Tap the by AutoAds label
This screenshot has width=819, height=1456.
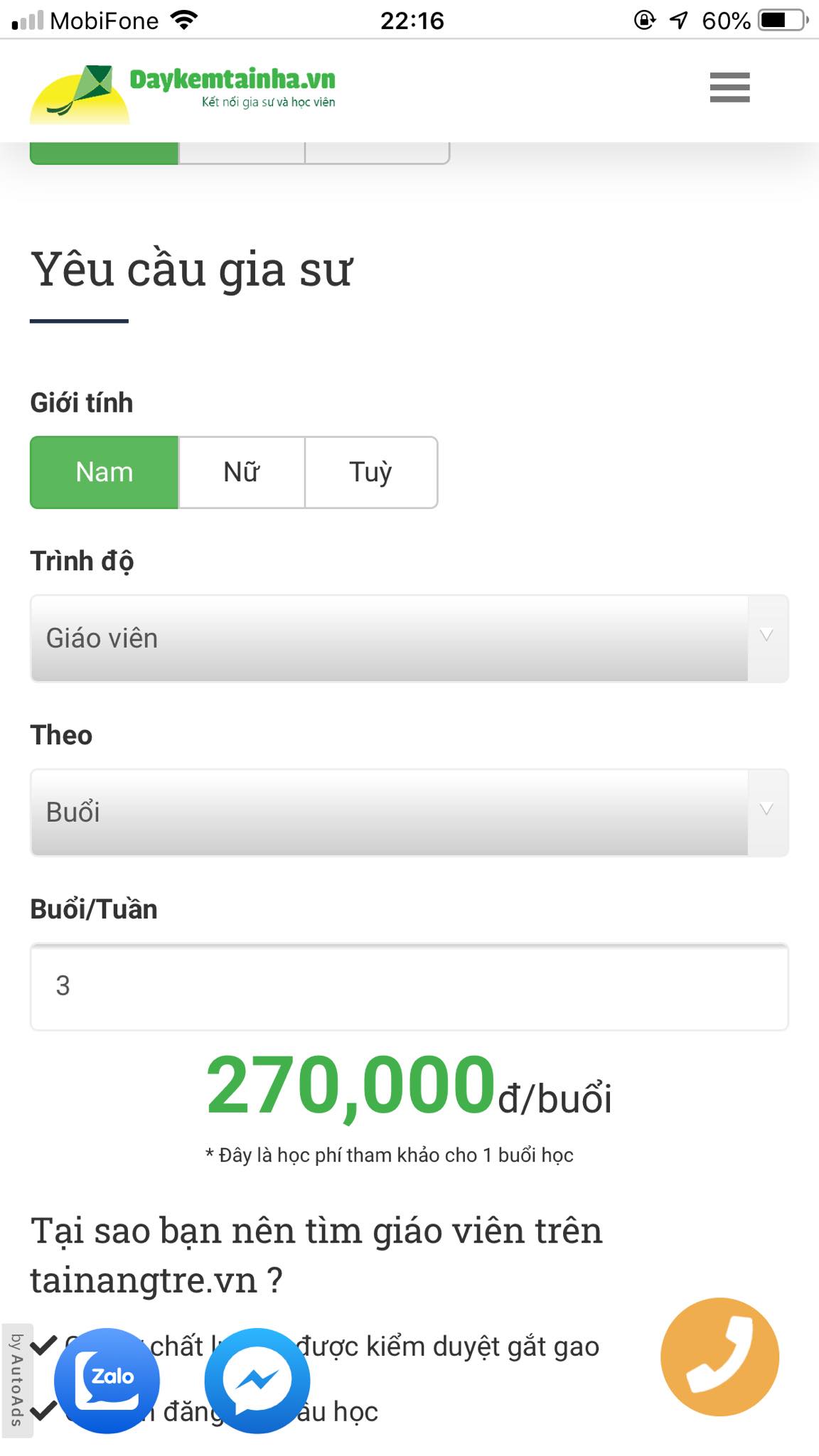(x=16, y=1380)
